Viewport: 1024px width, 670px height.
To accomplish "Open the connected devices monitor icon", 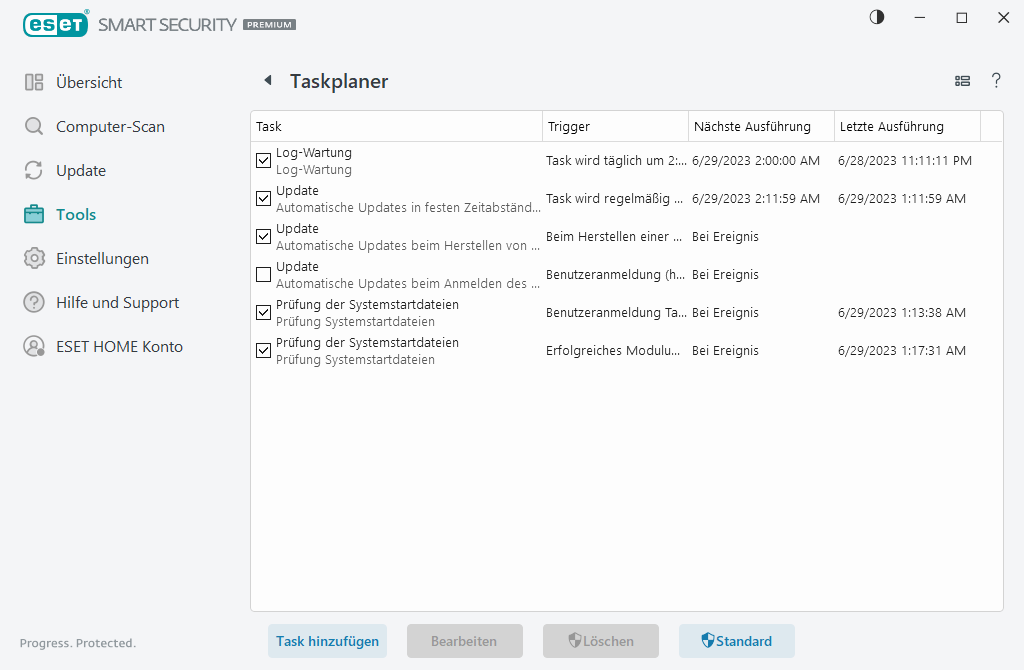I will 962,81.
